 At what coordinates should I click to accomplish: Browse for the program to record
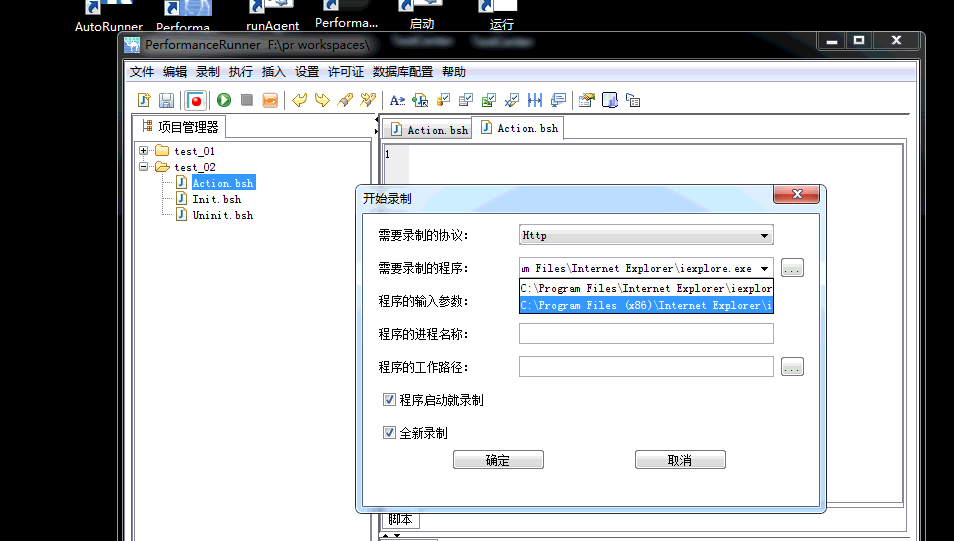792,268
